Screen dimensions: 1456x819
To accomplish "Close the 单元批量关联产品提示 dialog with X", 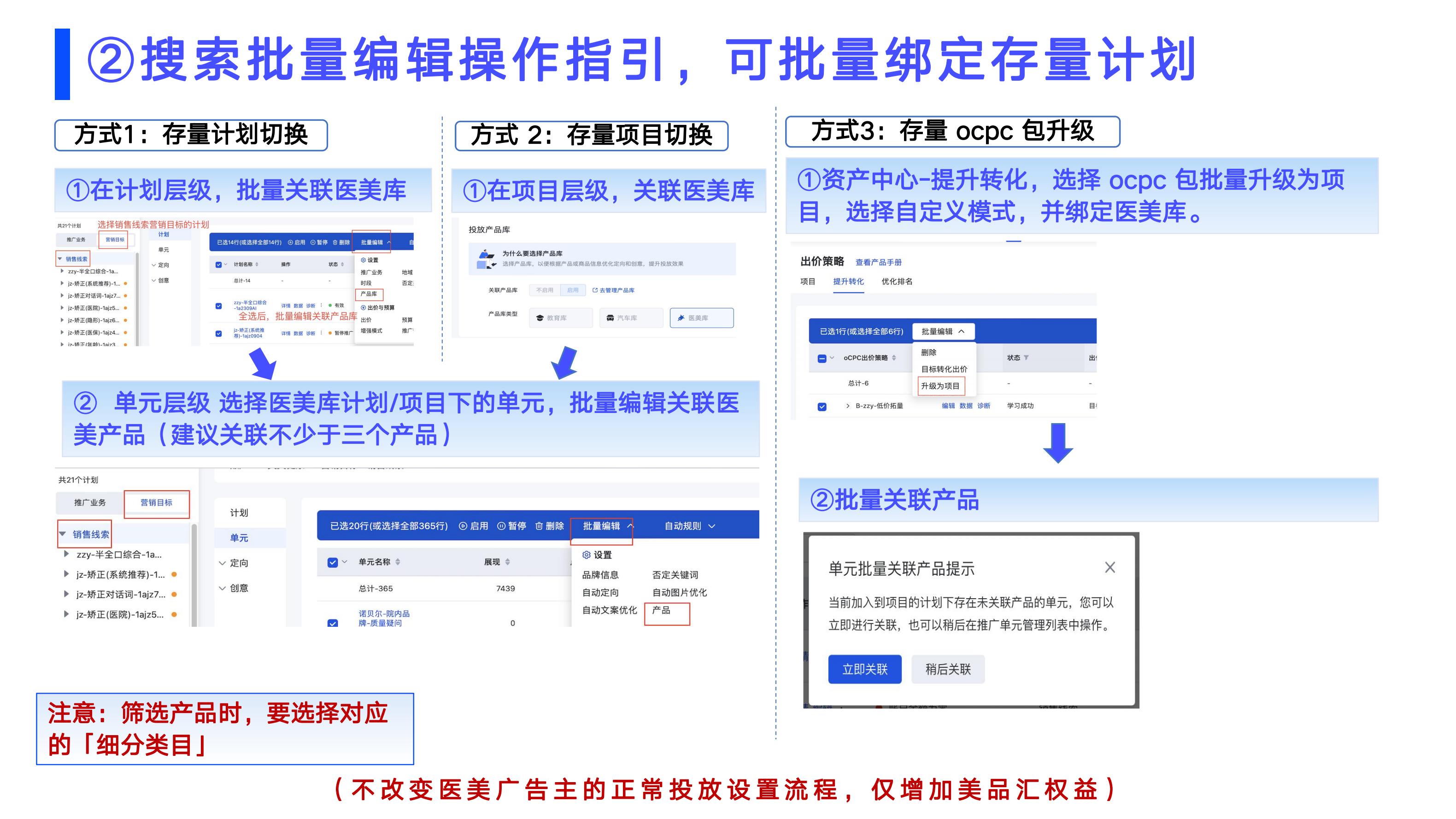I will [x=1110, y=567].
